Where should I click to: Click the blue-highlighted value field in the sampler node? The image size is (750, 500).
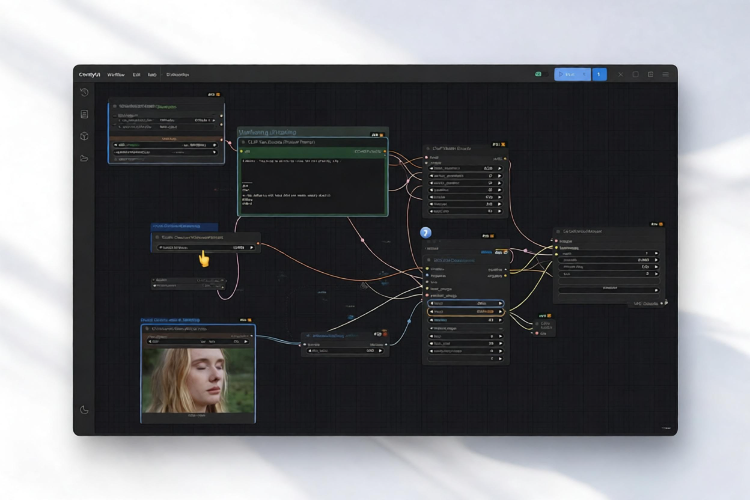tap(465, 303)
